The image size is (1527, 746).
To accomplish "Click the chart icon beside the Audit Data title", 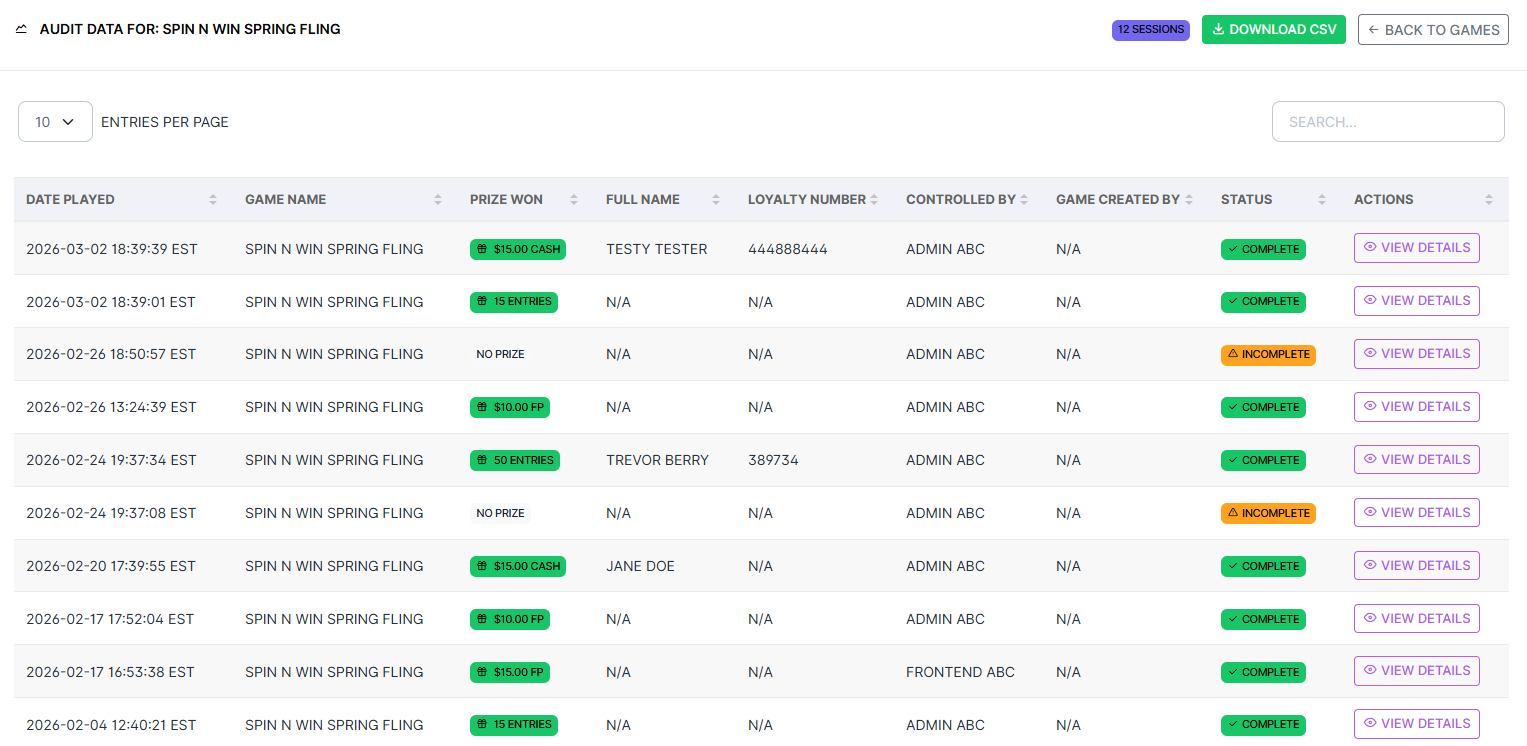I will [x=21, y=29].
